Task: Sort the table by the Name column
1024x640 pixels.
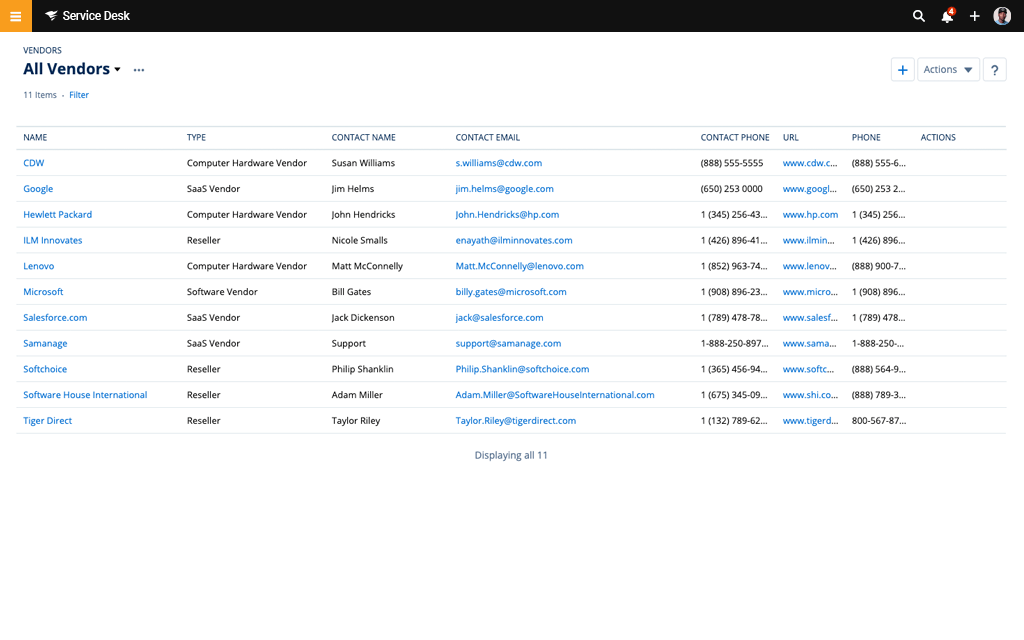Action: [x=35, y=137]
